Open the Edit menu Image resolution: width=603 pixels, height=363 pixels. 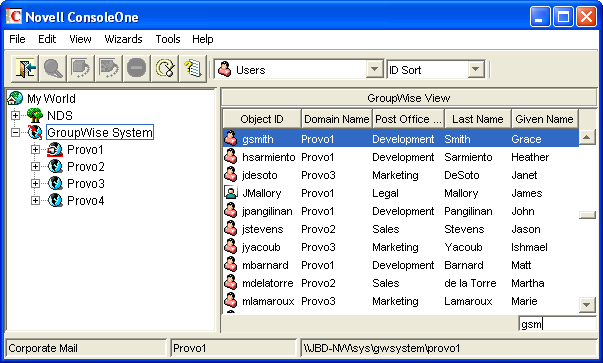tap(47, 39)
